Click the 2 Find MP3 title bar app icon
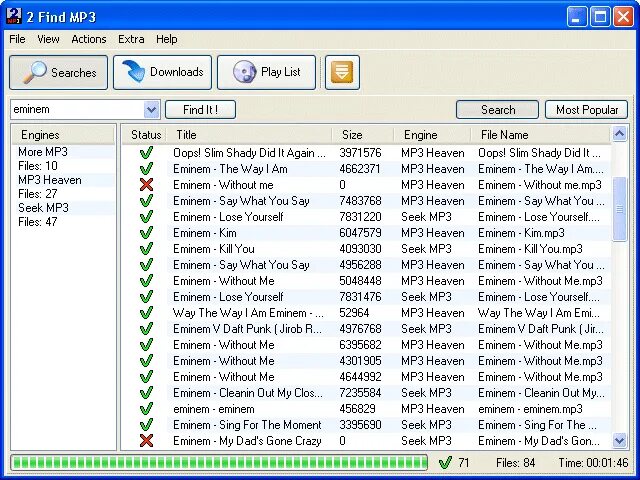The height and width of the screenshot is (480, 640). pyautogui.click(x=14, y=16)
